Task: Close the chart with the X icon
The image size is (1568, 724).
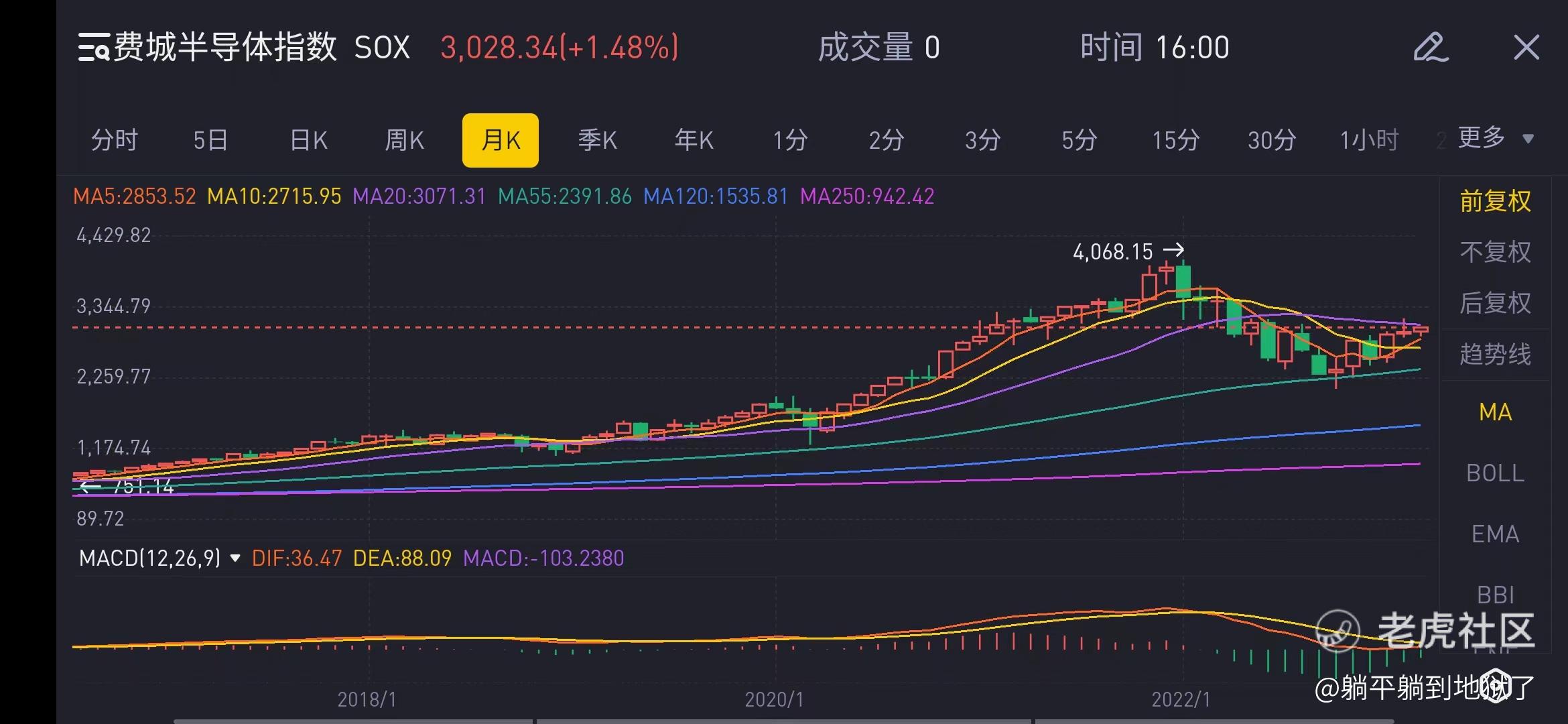Action: tap(1526, 48)
